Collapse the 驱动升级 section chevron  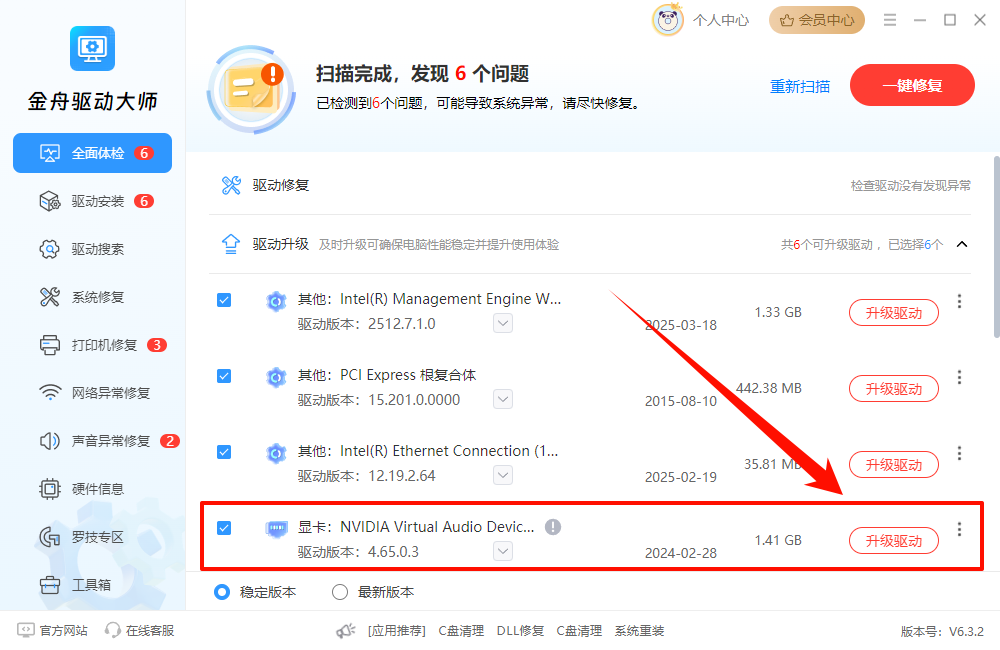coord(962,244)
